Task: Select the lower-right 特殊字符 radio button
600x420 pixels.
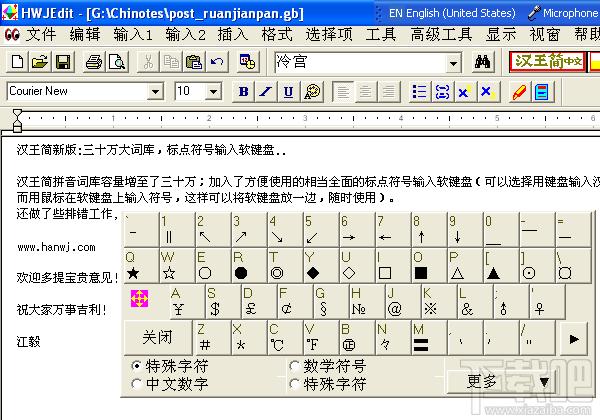Action: [x=294, y=384]
